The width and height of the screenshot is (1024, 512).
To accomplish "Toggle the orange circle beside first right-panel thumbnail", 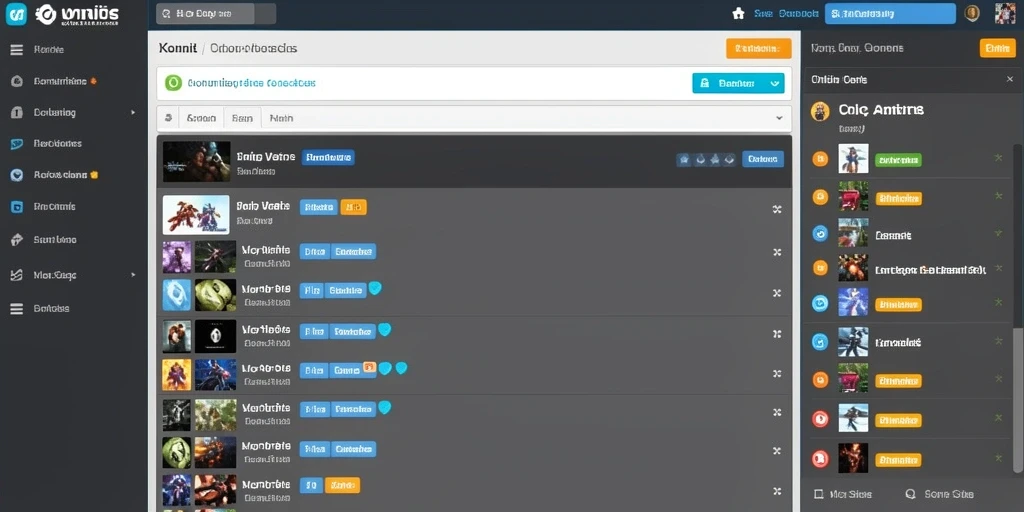I will [x=820, y=159].
